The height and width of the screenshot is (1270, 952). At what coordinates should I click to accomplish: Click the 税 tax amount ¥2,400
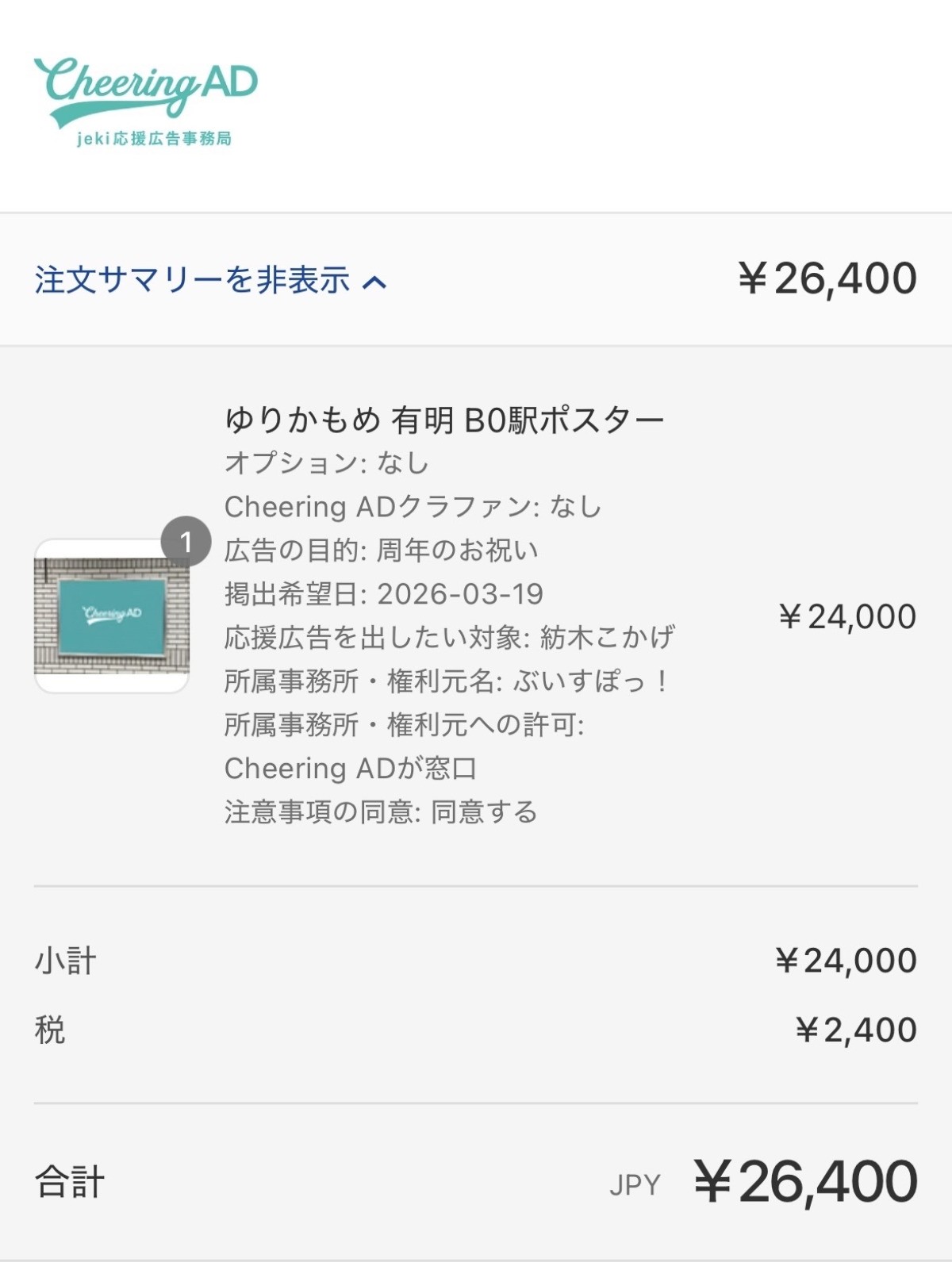point(856,1030)
